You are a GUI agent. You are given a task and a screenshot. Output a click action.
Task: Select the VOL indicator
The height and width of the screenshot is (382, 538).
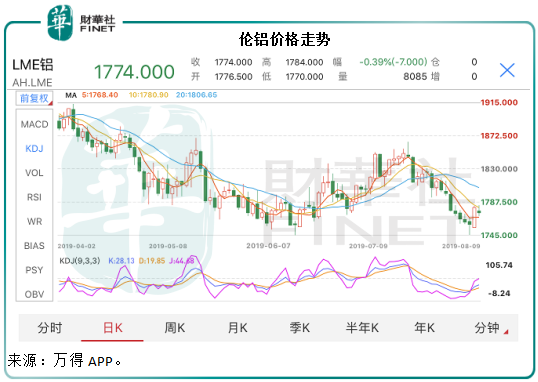(x=34, y=173)
